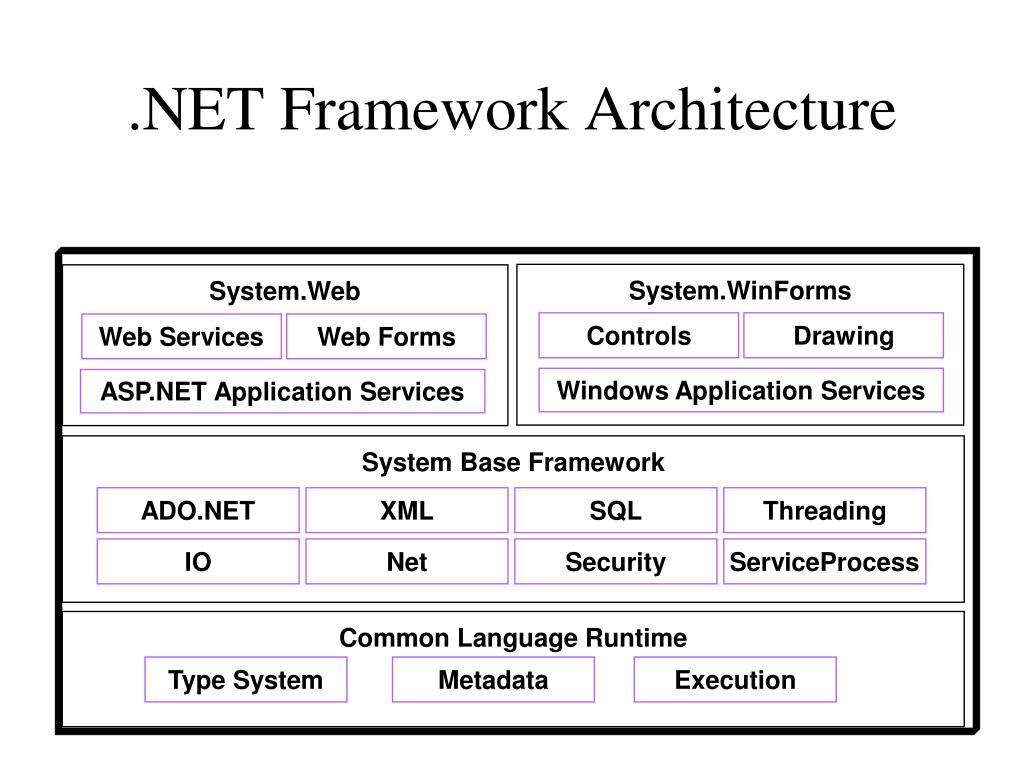Select Windows Application Services box
The width and height of the screenshot is (1024, 768).
pos(741,390)
